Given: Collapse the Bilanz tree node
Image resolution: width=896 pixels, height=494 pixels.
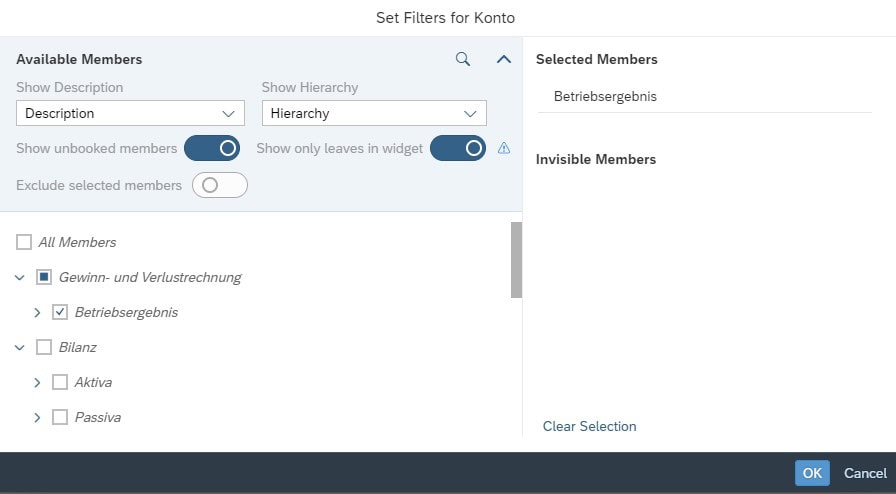Looking at the screenshot, I should (20, 347).
